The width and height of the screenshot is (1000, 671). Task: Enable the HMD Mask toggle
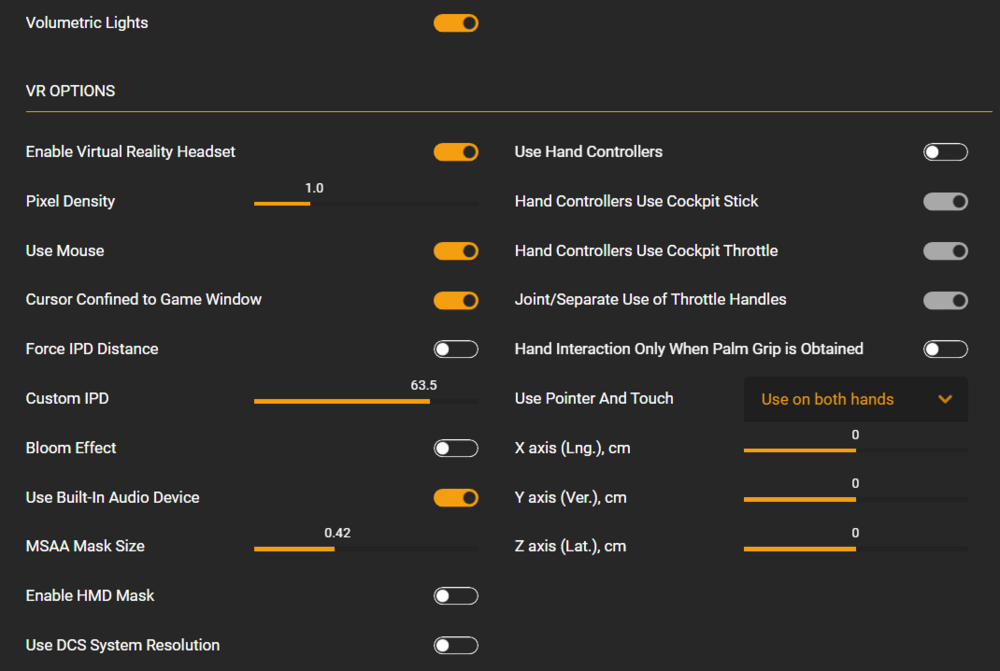pyautogui.click(x=456, y=596)
